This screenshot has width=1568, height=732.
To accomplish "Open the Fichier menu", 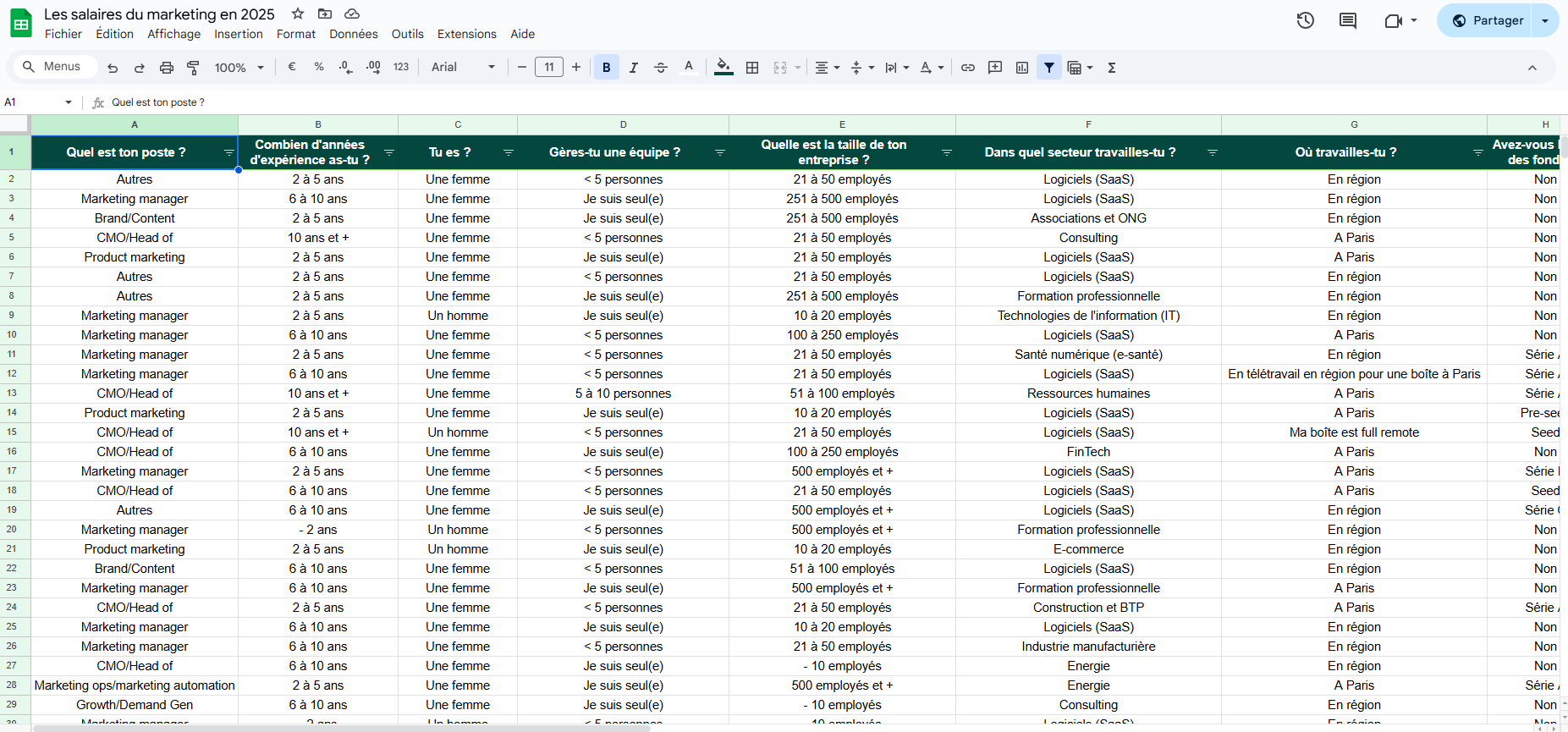I will point(63,34).
